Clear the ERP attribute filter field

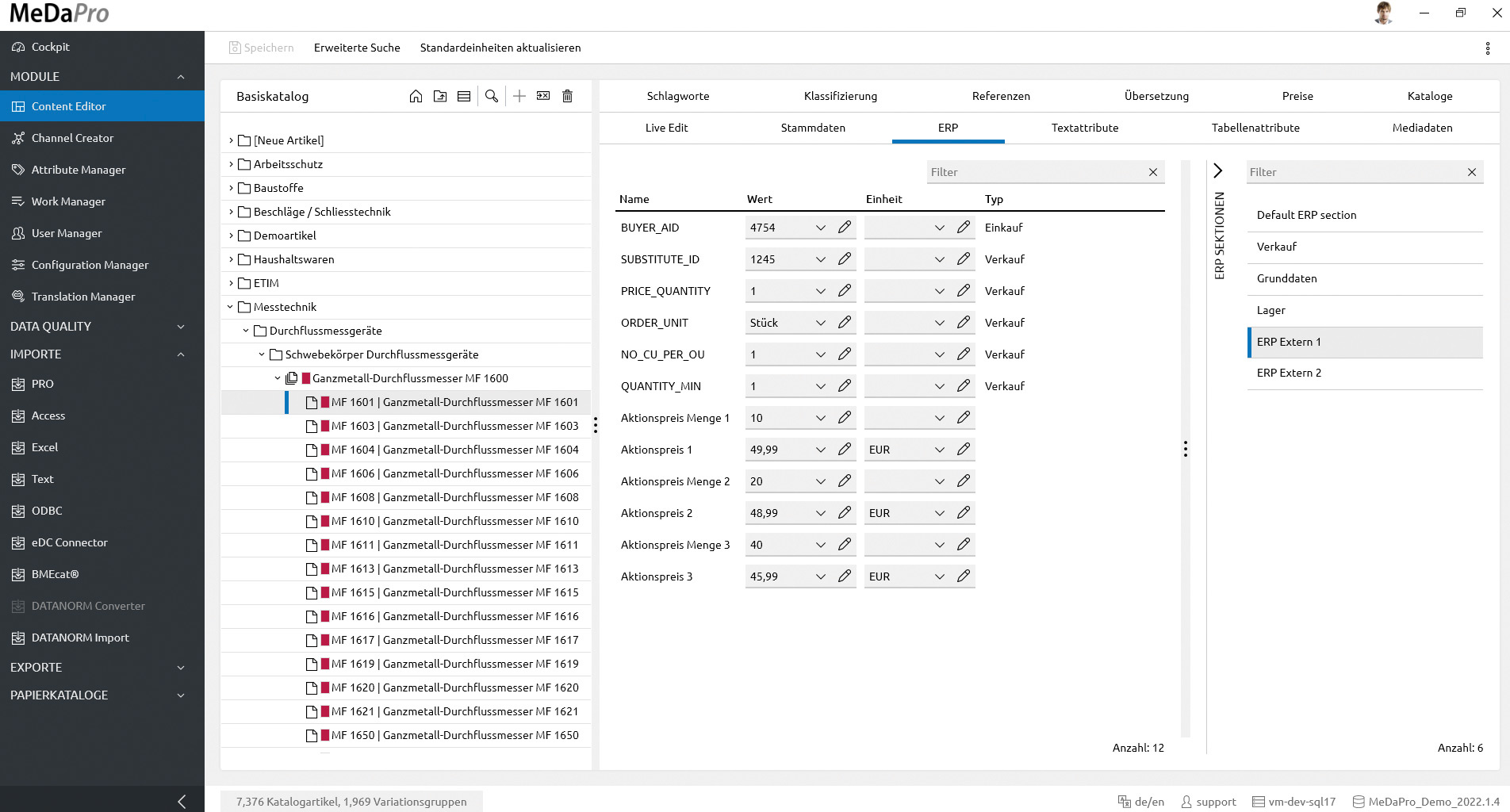[x=1153, y=172]
